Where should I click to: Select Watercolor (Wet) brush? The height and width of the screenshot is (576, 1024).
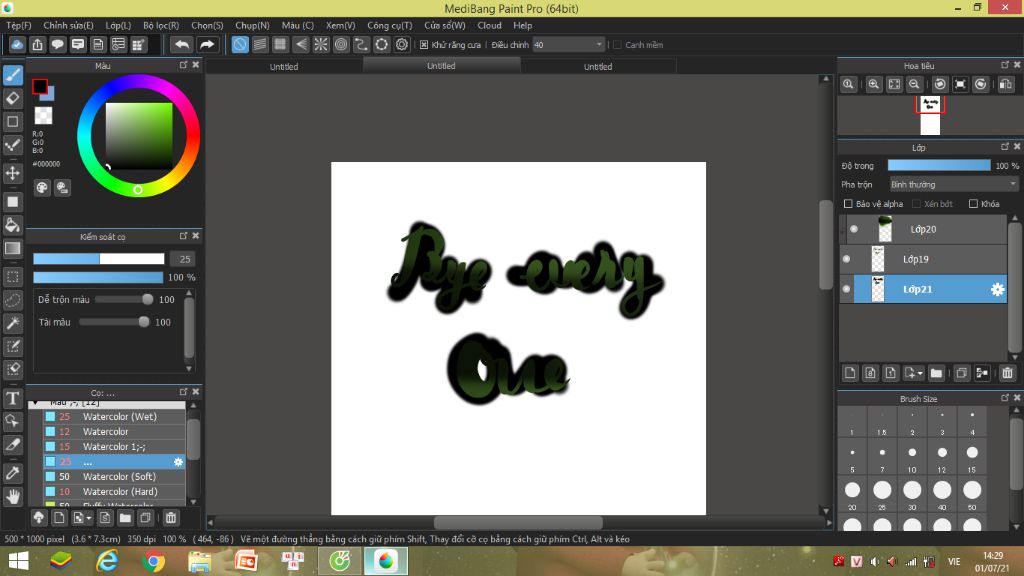click(115, 417)
